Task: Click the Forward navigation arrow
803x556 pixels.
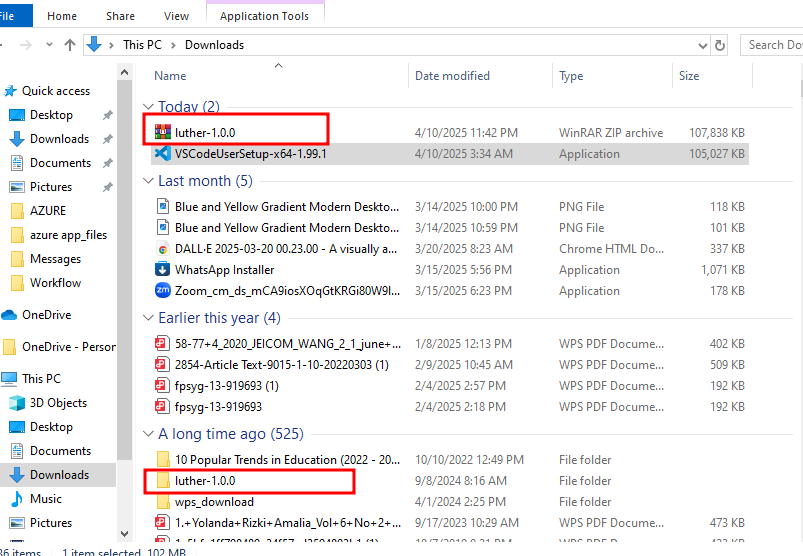Action: pos(26,45)
